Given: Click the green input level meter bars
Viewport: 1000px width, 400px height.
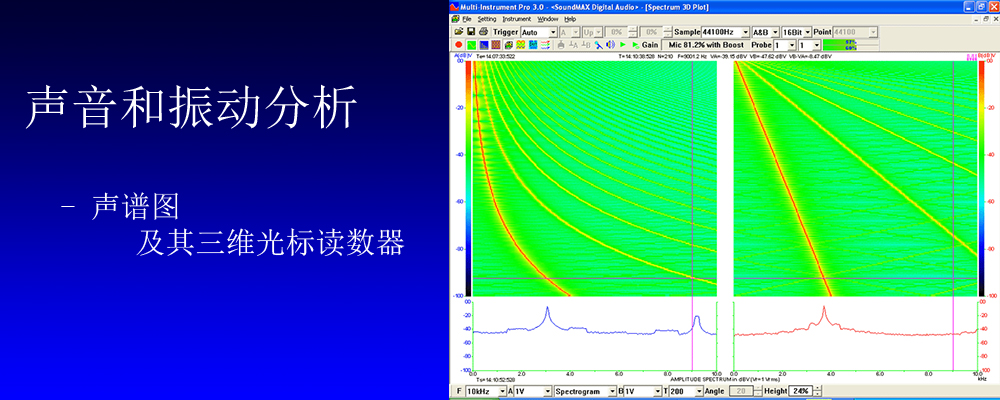Looking at the screenshot, I should pos(851,45).
